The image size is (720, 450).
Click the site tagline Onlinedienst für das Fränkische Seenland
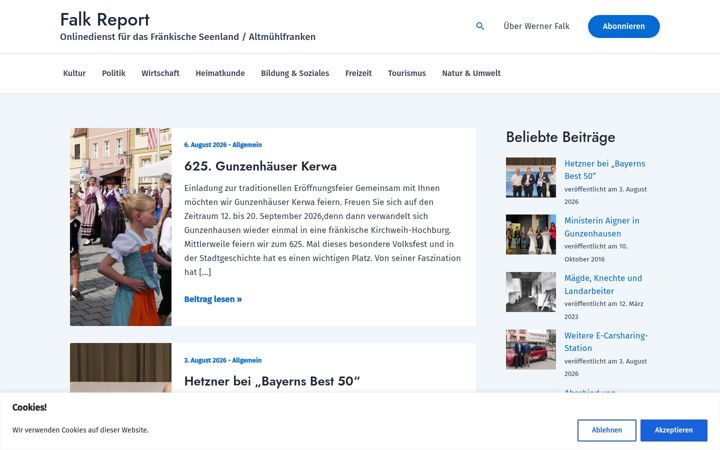pos(187,37)
